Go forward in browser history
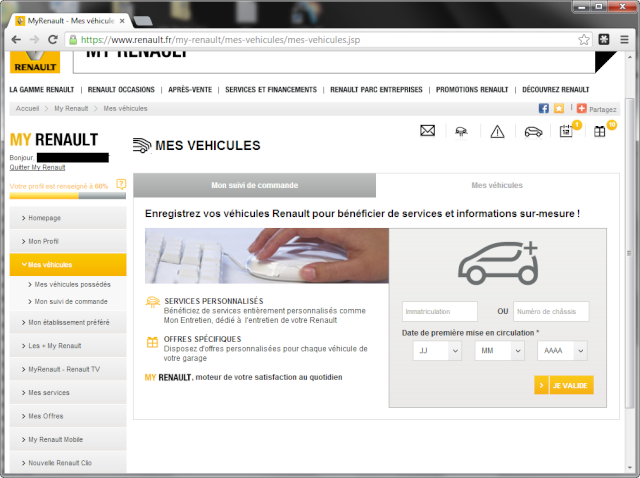Viewport: 640px width, 478px height. coord(35,40)
